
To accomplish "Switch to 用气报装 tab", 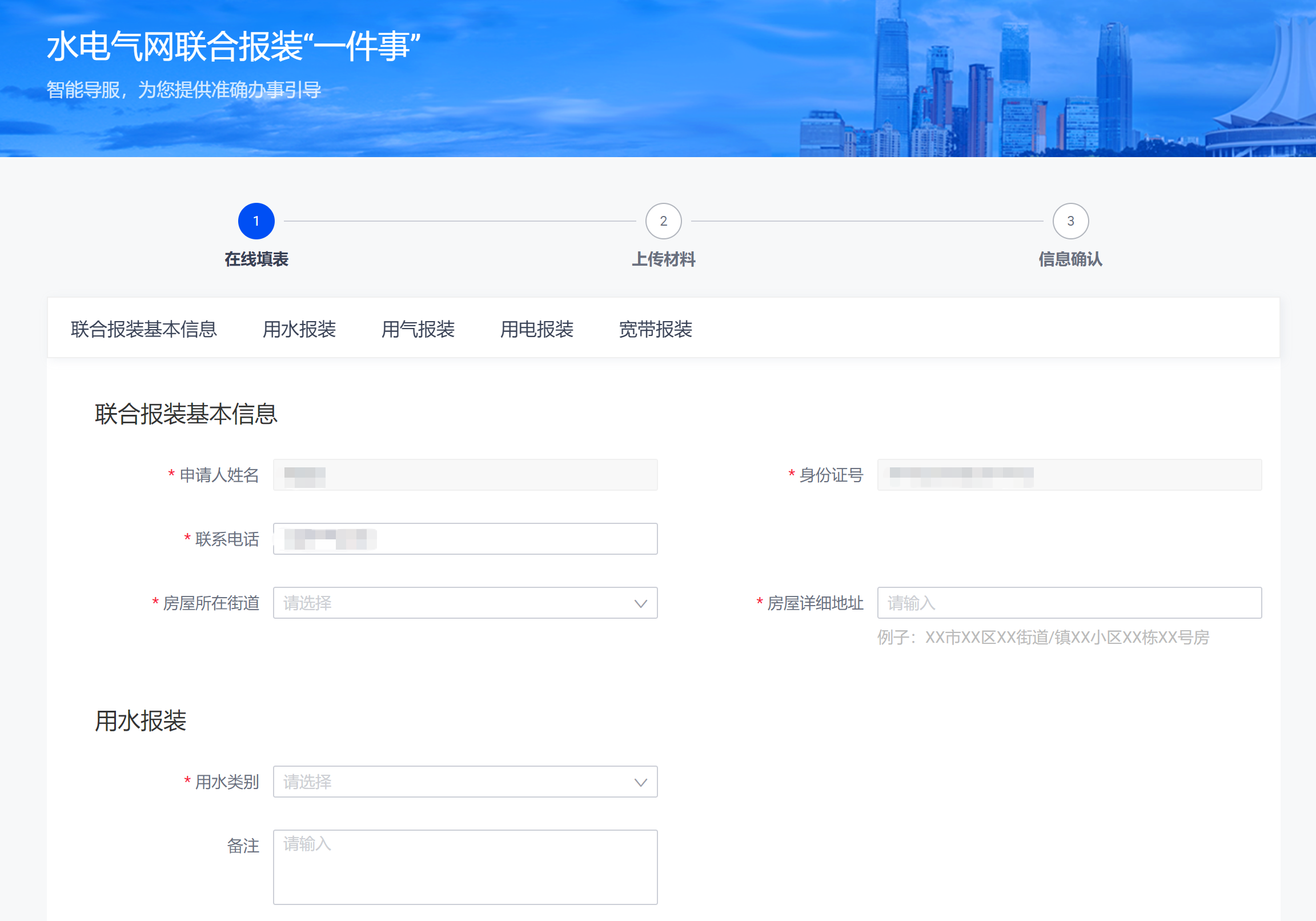I will tap(418, 329).
